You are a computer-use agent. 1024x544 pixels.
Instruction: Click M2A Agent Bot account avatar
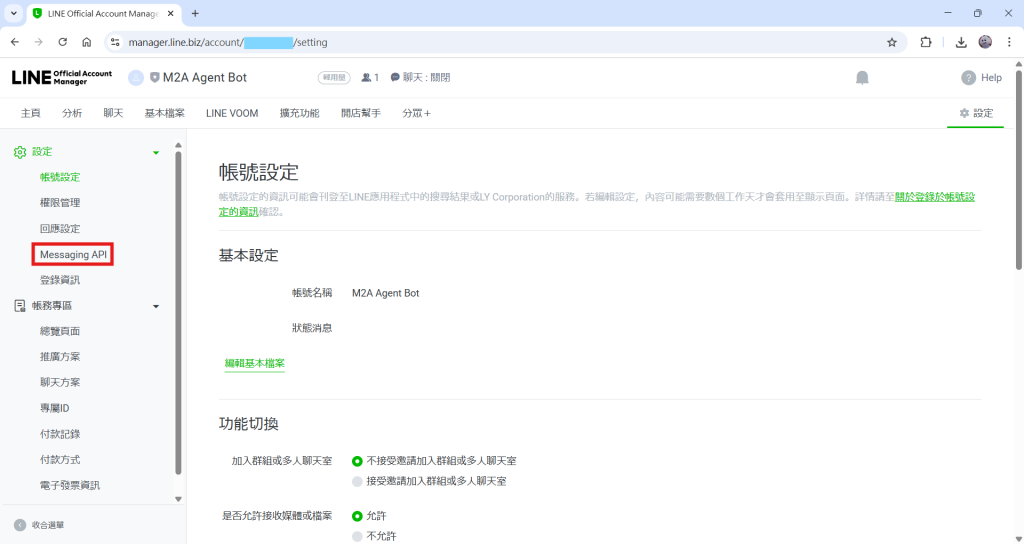(136, 78)
